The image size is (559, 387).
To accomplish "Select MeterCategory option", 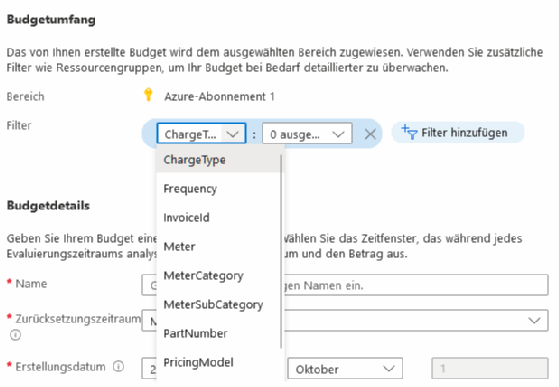I will pos(218,275).
